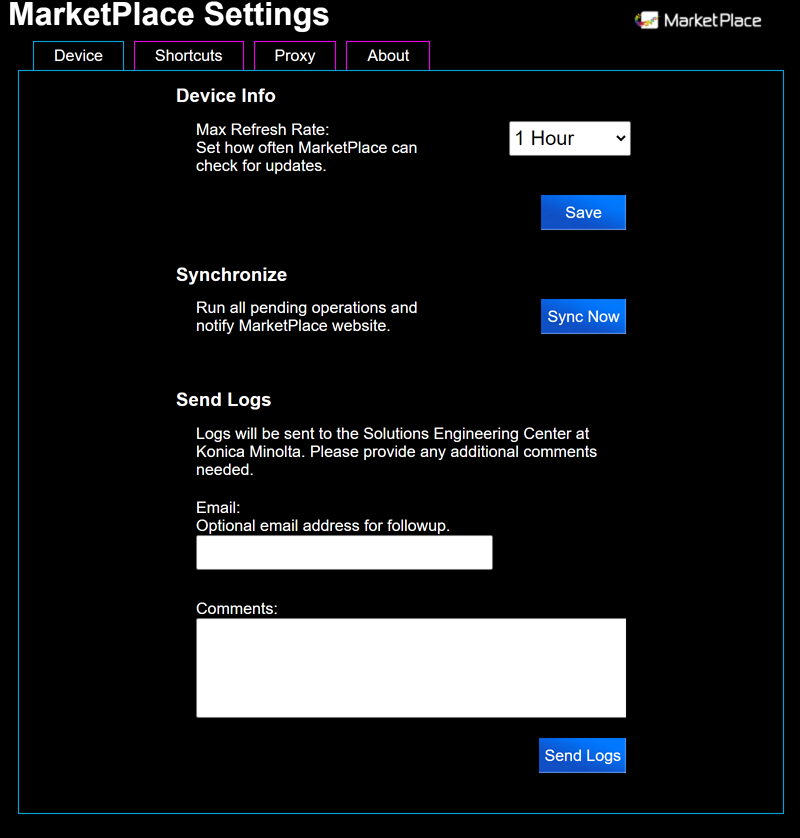The image size is (800, 838).
Task: Save the device info settings
Action: tap(583, 212)
